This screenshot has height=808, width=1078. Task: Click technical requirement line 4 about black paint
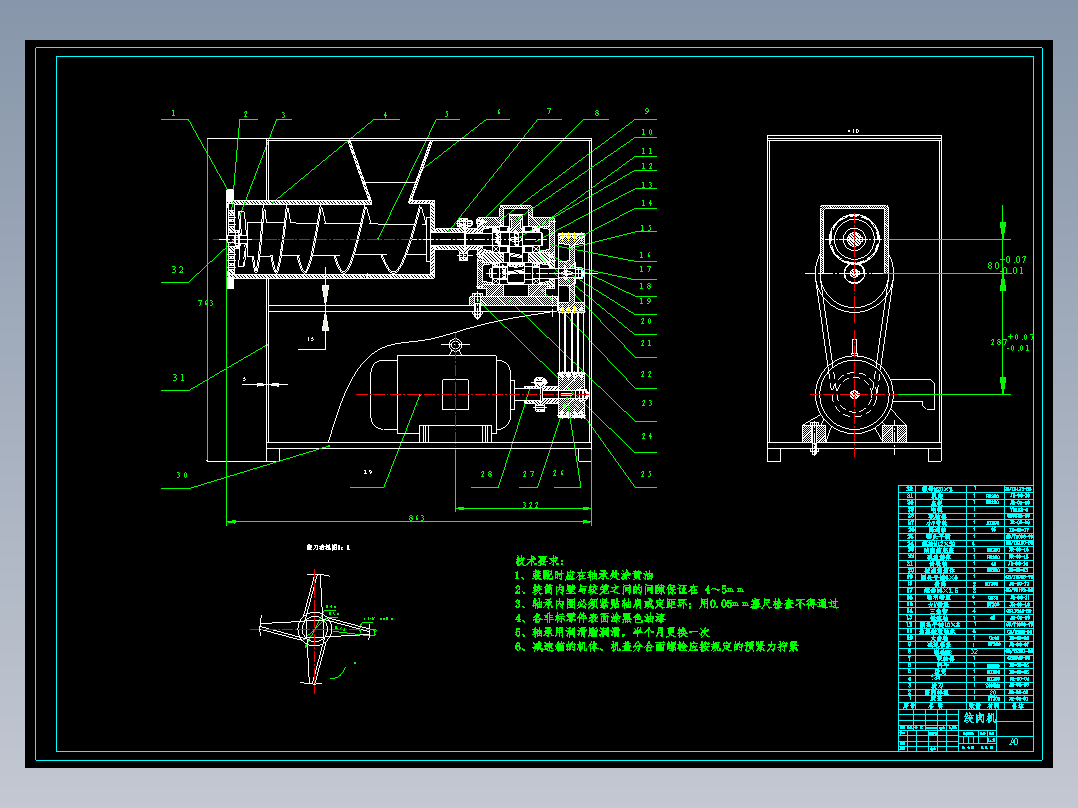[x=590, y=618]
